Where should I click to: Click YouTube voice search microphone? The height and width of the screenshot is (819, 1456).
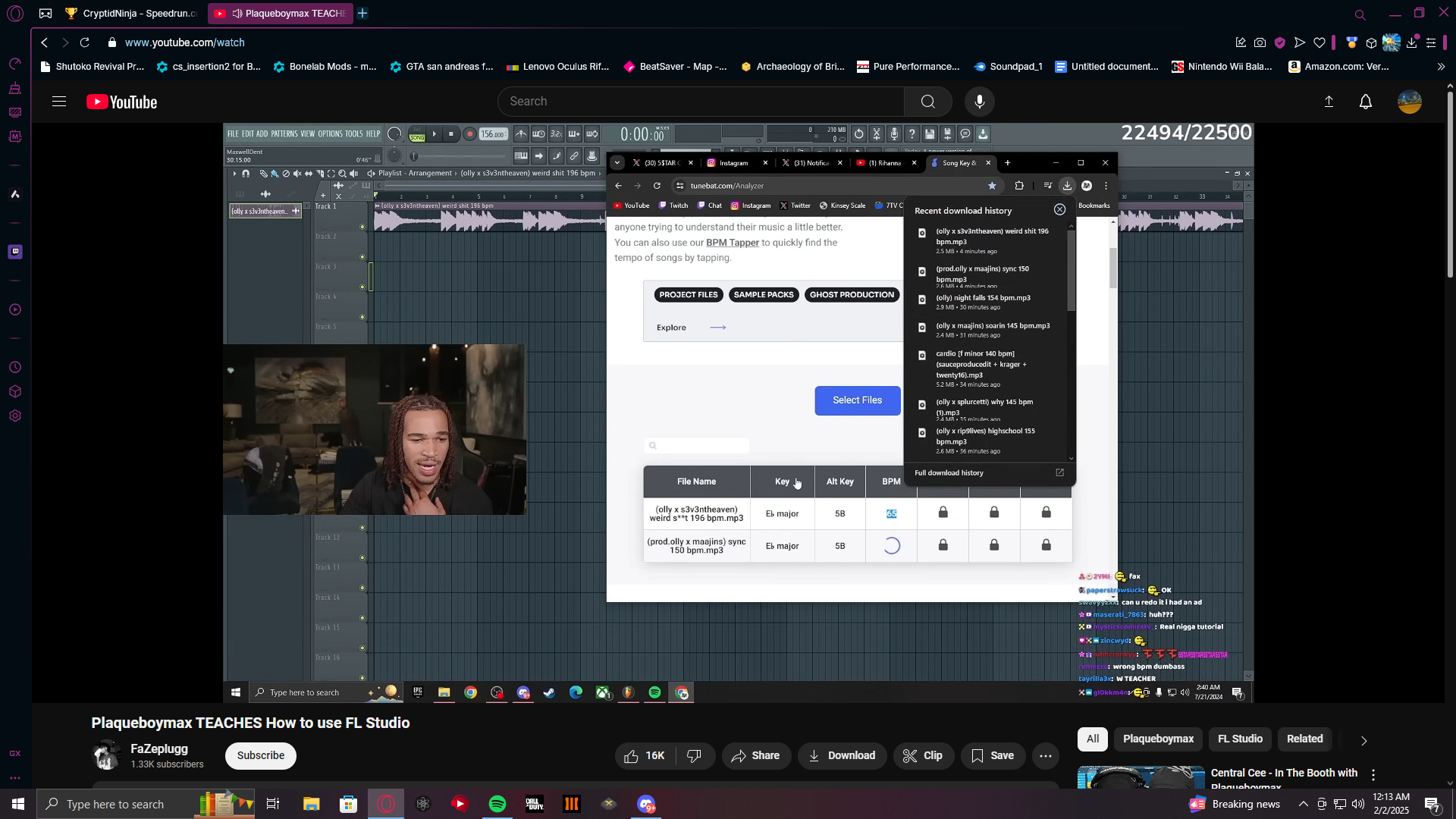click(x=980, y=102)
